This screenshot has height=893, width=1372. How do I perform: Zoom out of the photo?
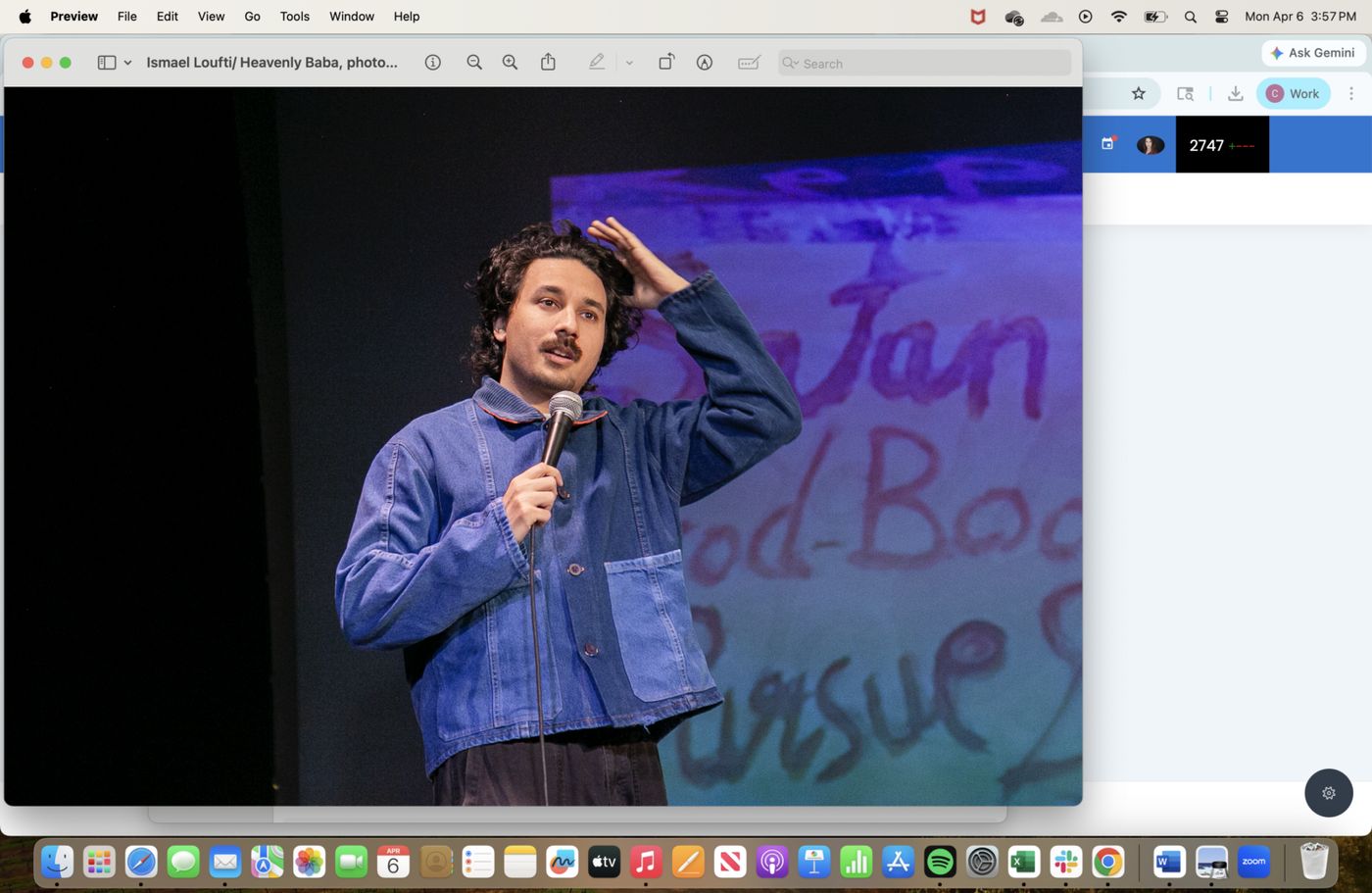(x=474, y=62)
